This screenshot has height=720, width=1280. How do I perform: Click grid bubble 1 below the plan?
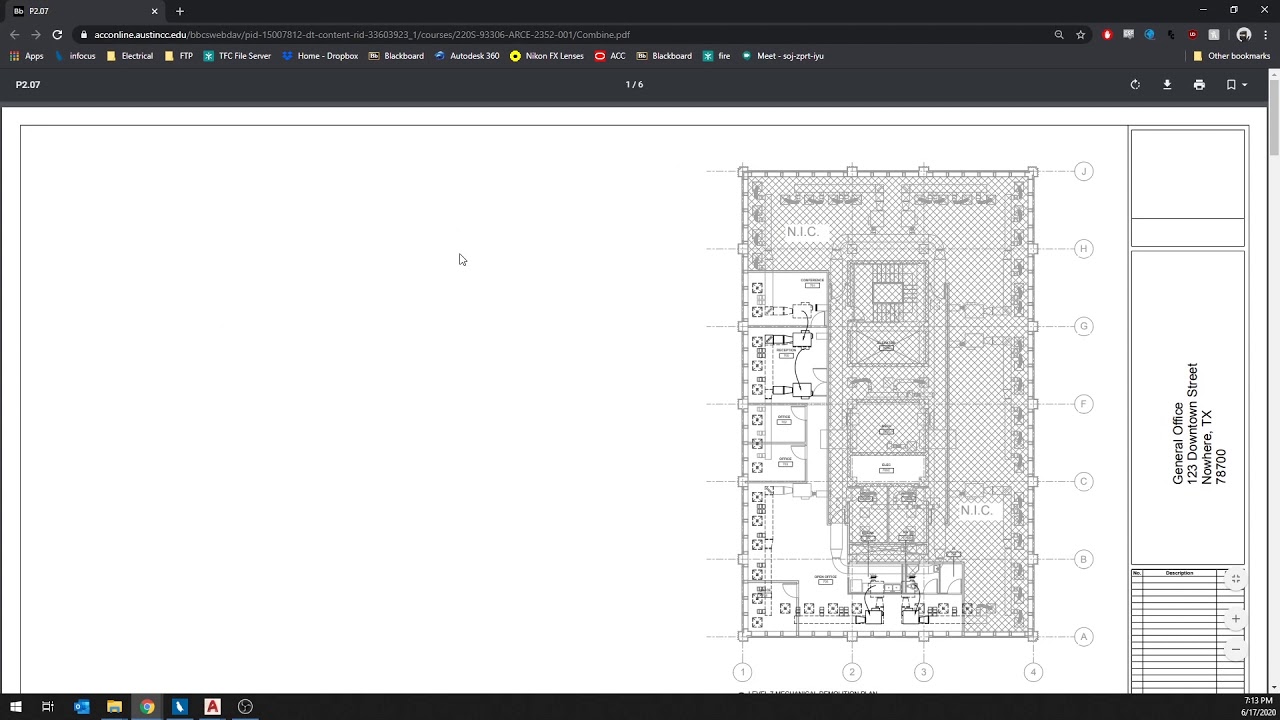coord(742,672)
